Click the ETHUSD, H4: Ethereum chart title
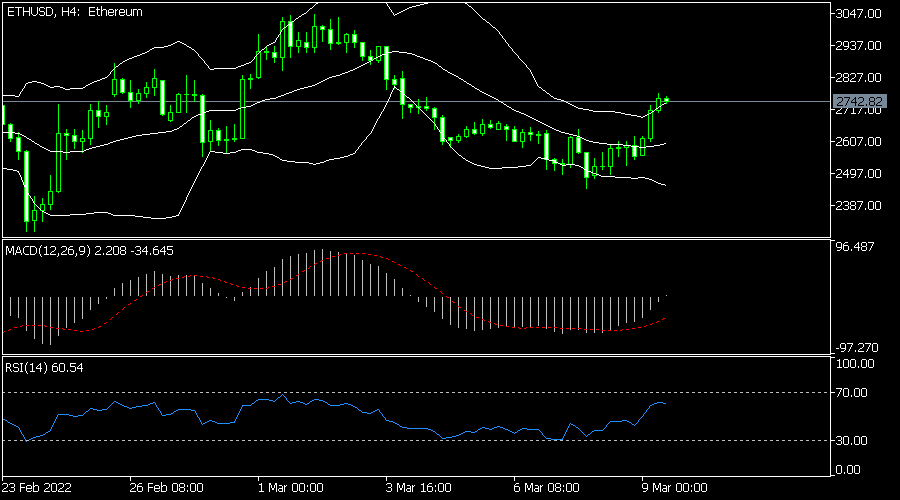The width and height of the screenshot is (900, 500). (x=75, y=11)
